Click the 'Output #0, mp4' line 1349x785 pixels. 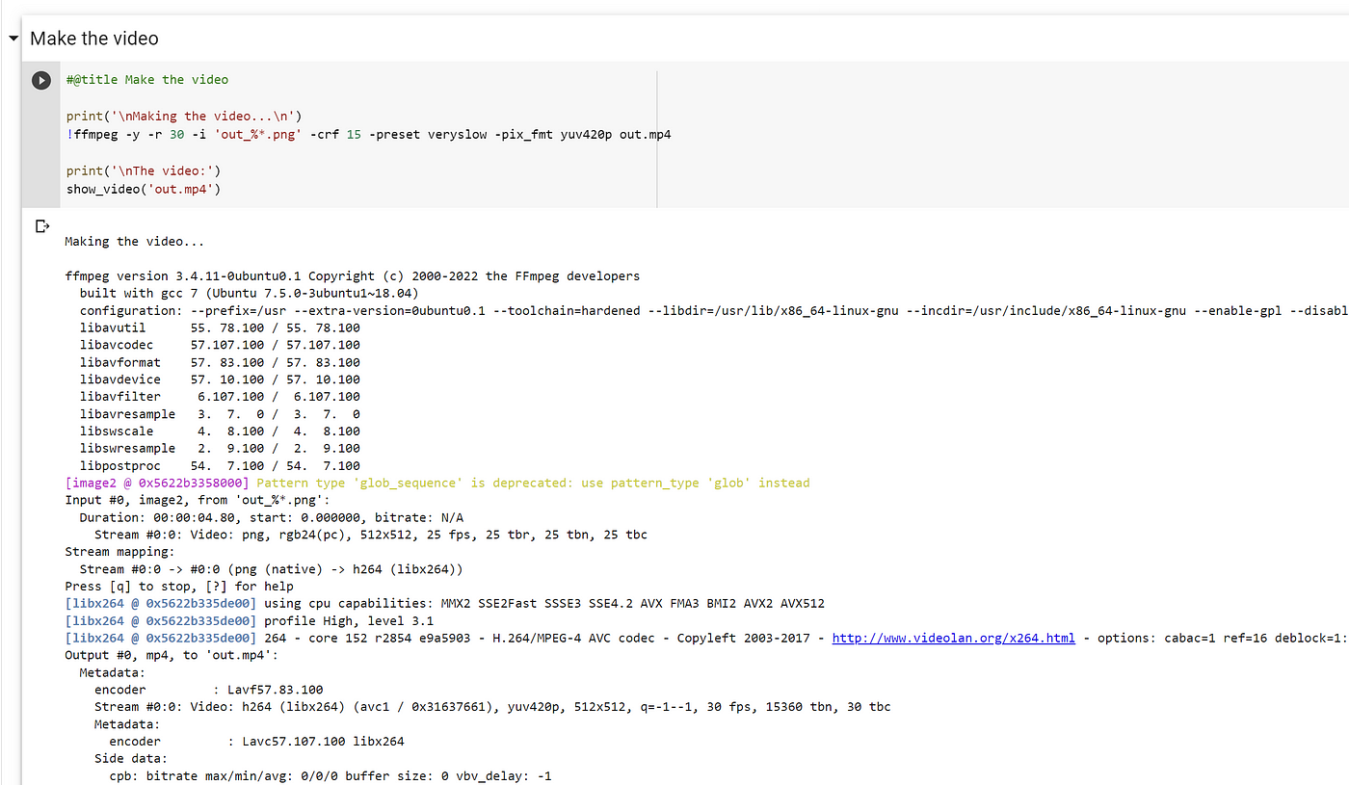(171, 655)
